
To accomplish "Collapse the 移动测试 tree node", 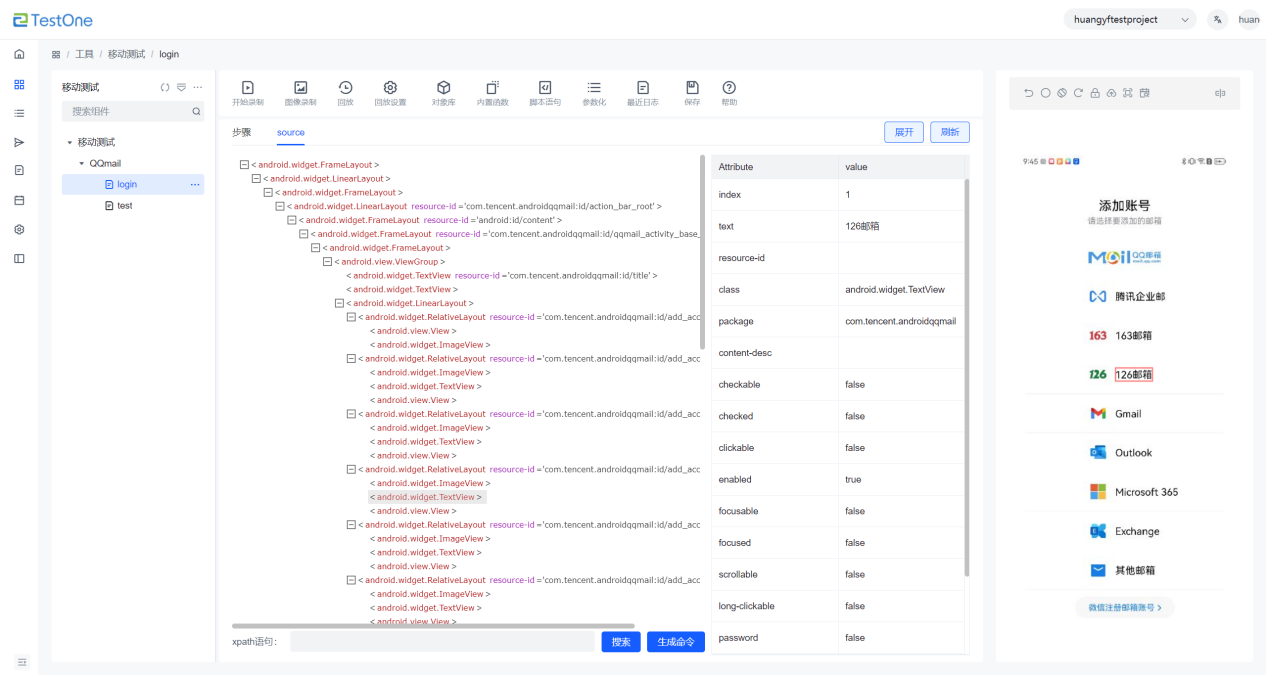I will pyautogui.click(x=69, y=142).
